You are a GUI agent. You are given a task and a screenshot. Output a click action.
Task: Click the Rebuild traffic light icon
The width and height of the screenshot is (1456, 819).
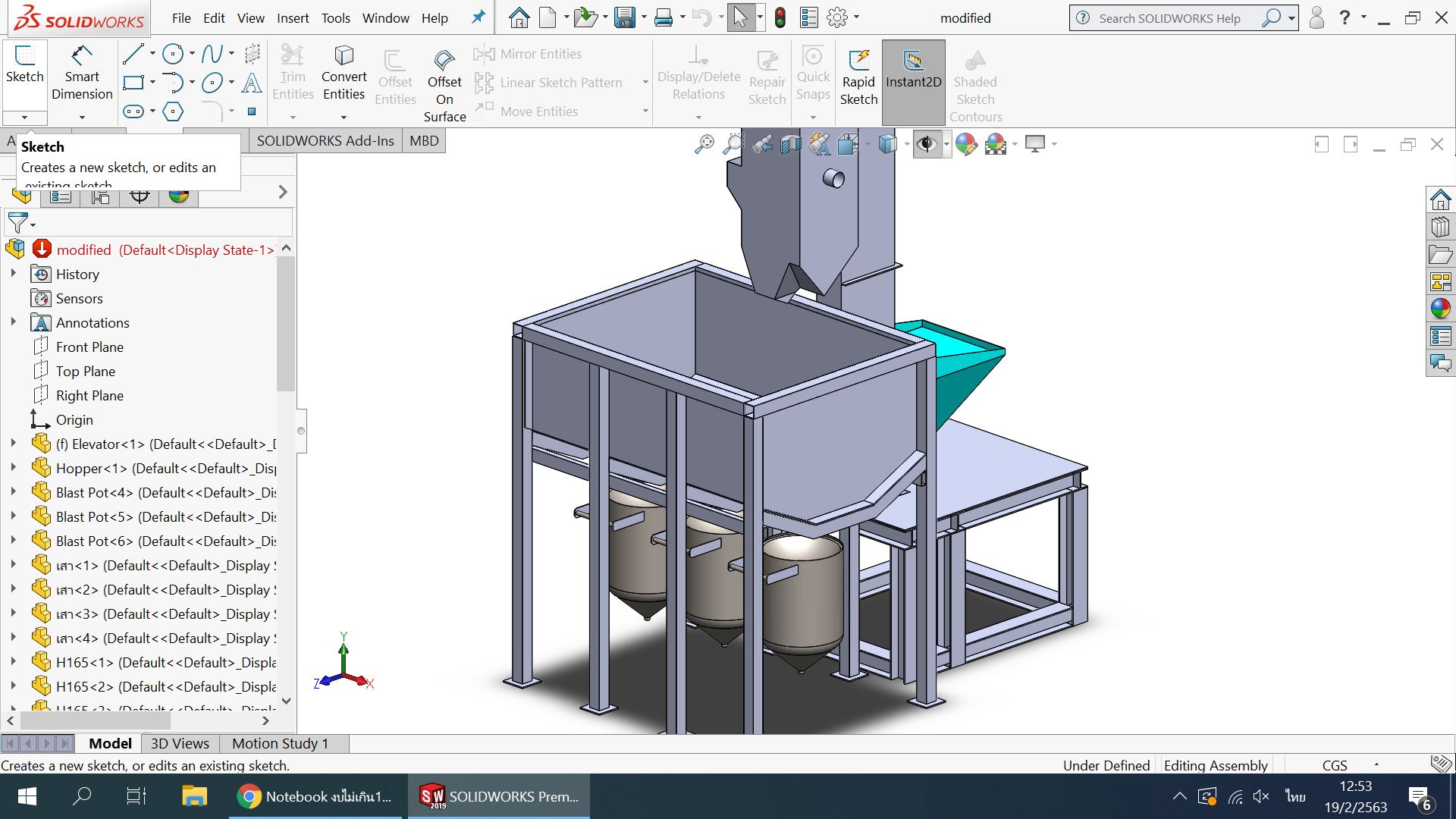point(780,17)
